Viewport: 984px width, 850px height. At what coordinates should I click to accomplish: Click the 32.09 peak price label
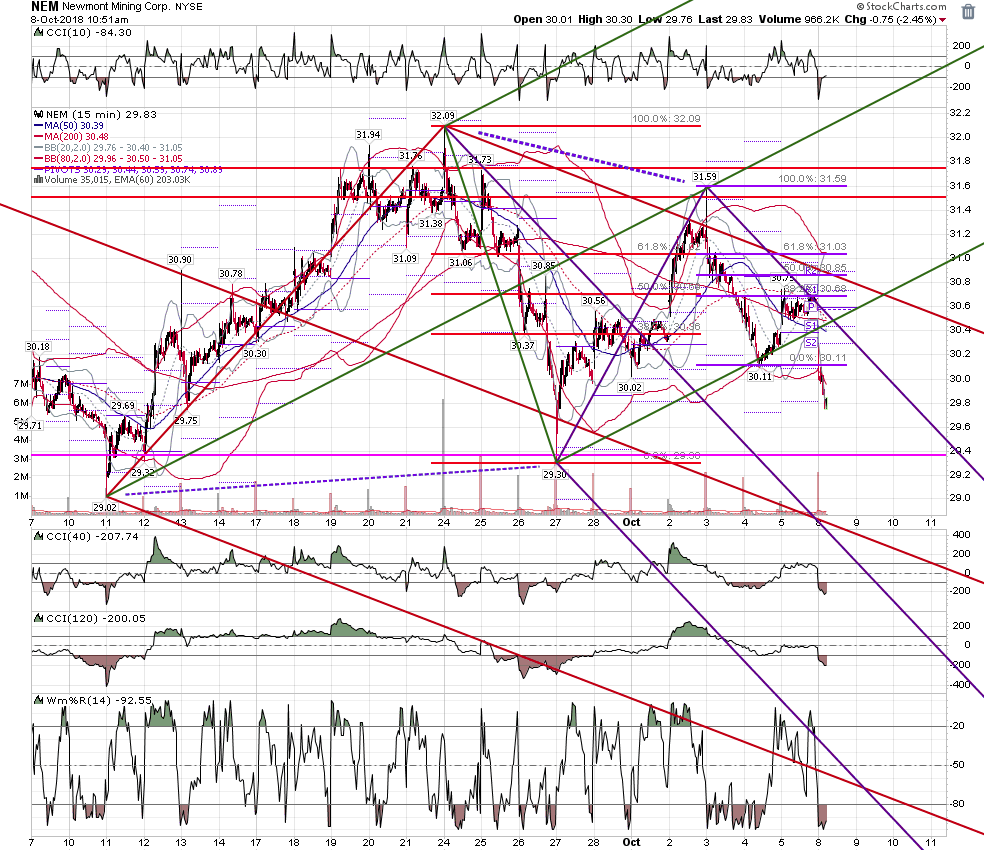coord(442,116)
